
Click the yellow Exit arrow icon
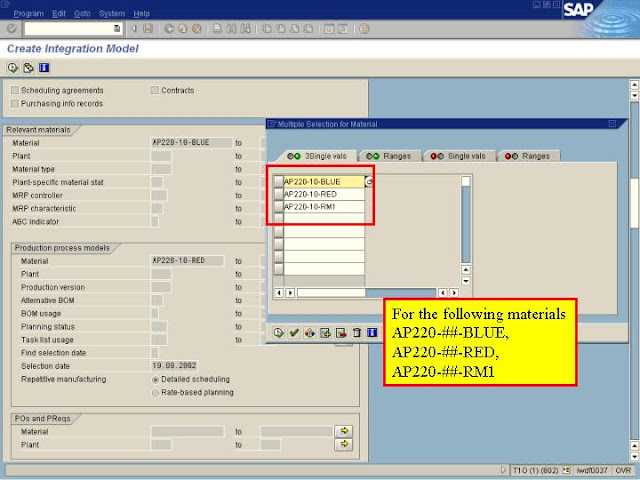click(183, 29)
